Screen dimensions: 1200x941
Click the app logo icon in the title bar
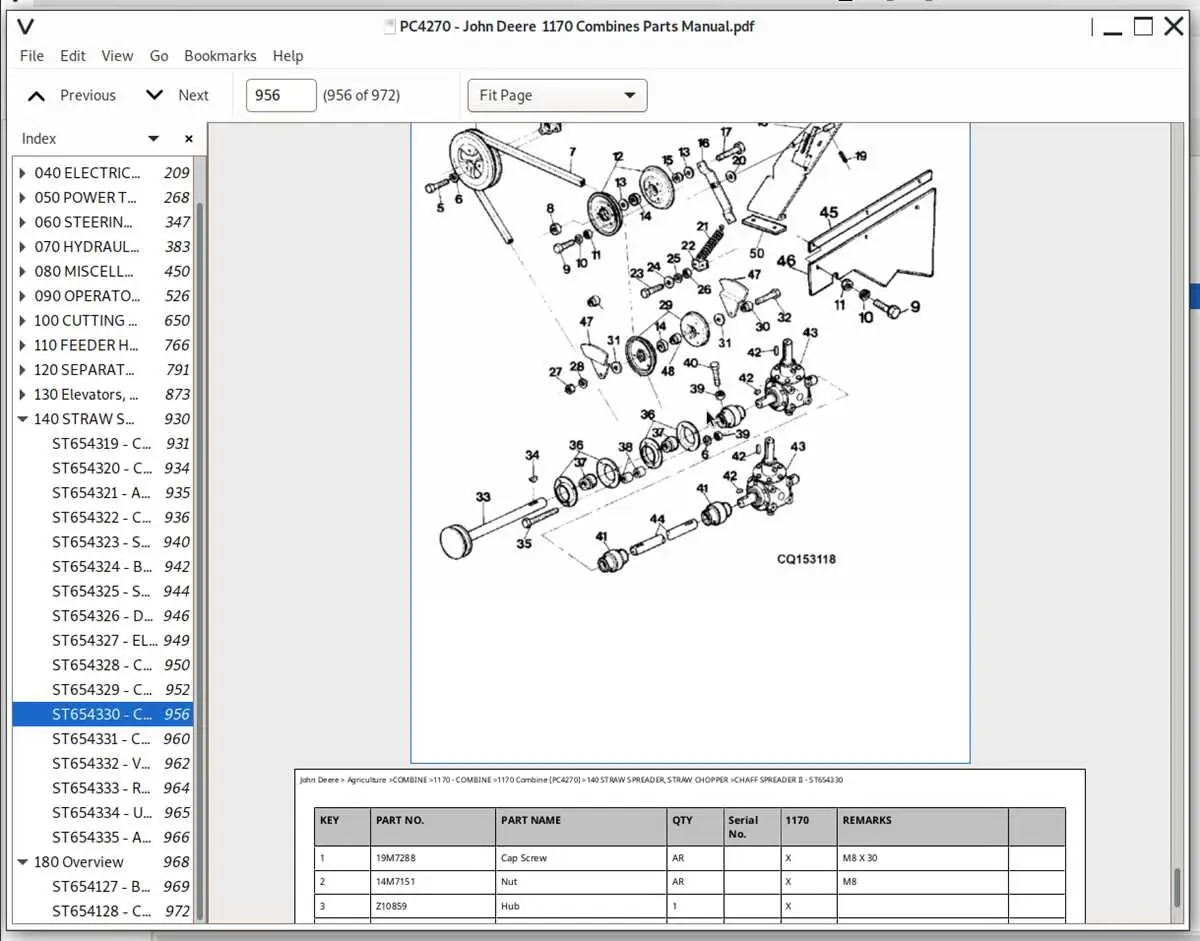[x=26, y=26]
